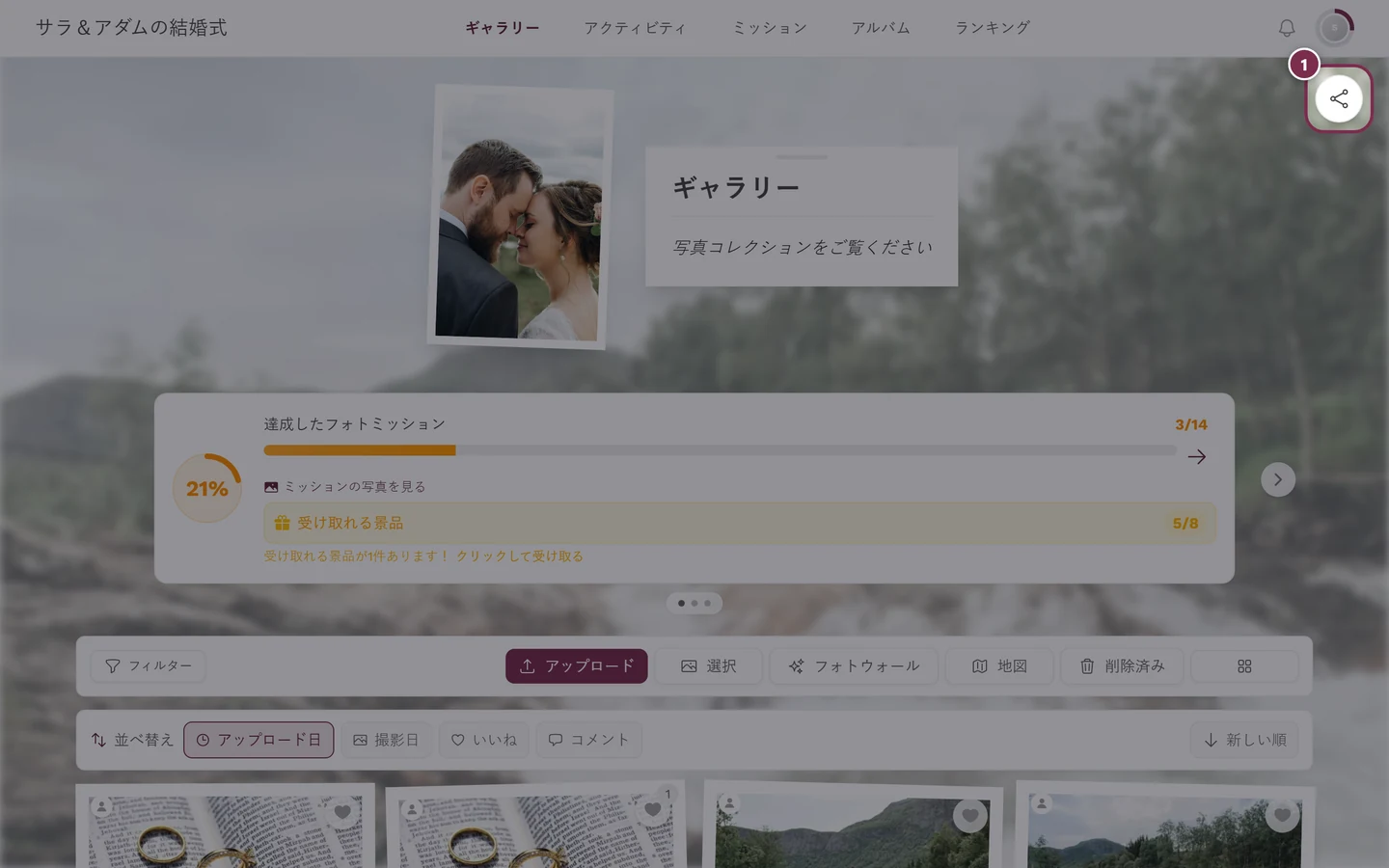
Task: Open the 地図 map view
Action: coord(999,666)
